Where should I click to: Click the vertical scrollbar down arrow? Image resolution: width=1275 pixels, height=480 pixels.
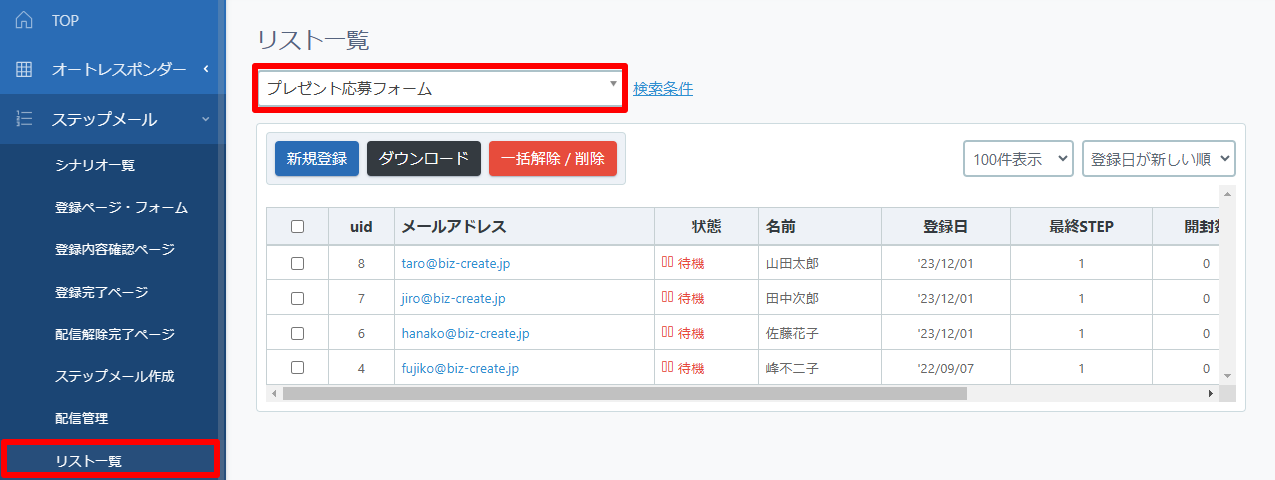point(1228,374)
